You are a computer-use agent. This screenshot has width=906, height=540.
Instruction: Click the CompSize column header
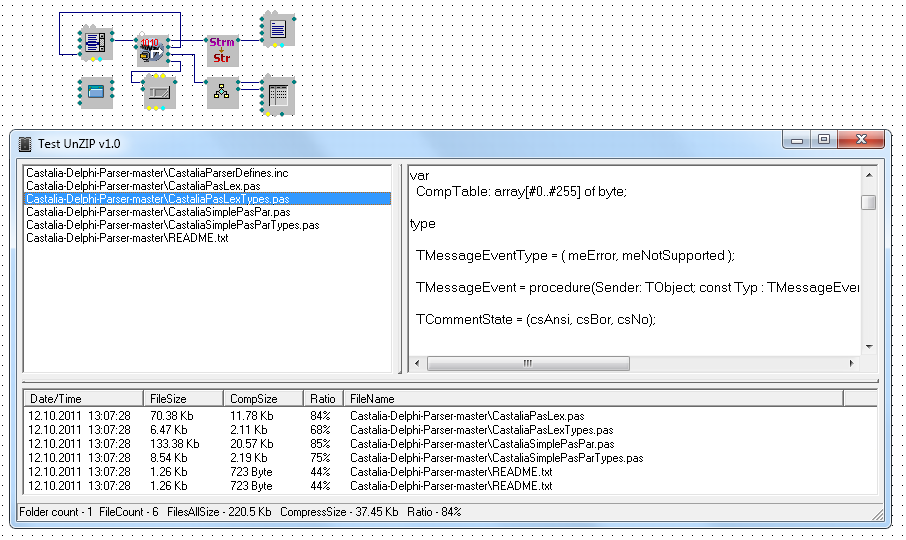tap(262, 398)
